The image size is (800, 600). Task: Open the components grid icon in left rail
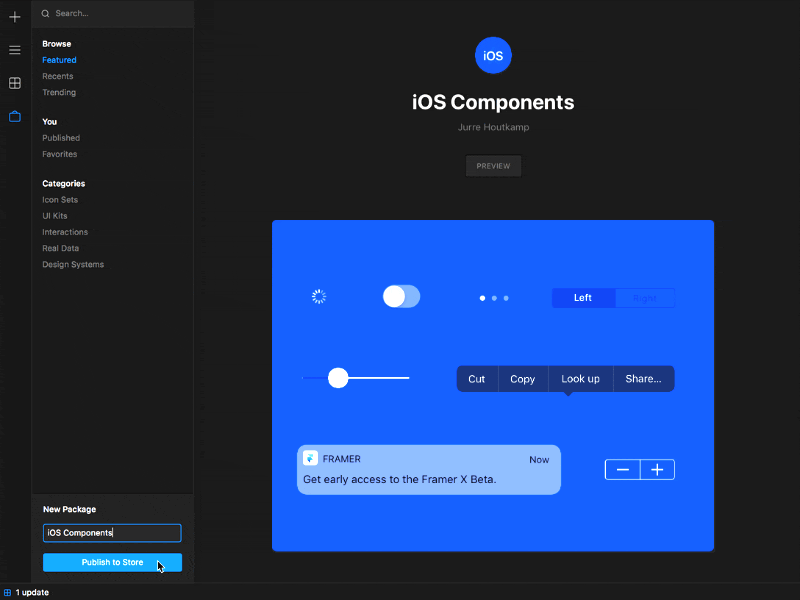[15, 83]
